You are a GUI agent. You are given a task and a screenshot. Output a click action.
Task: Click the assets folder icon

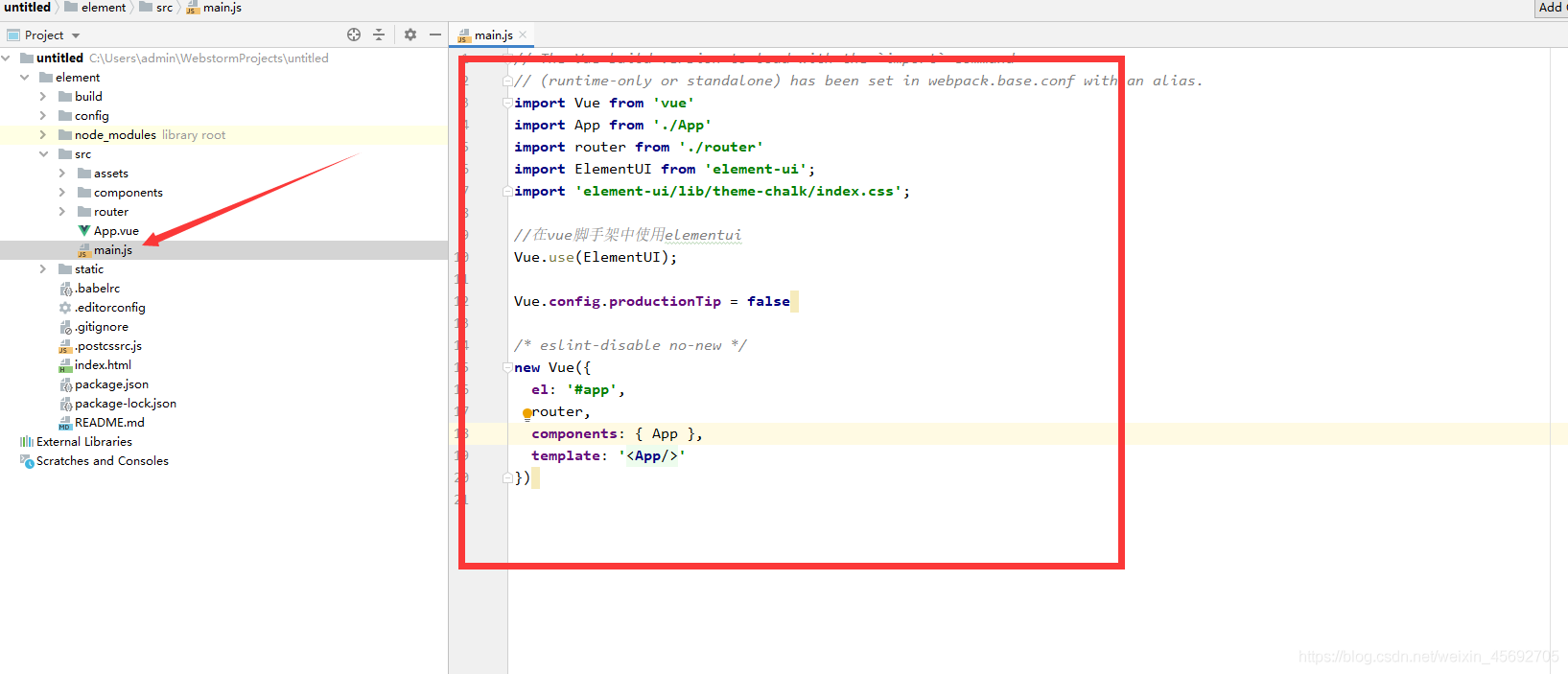coord(84,174)
